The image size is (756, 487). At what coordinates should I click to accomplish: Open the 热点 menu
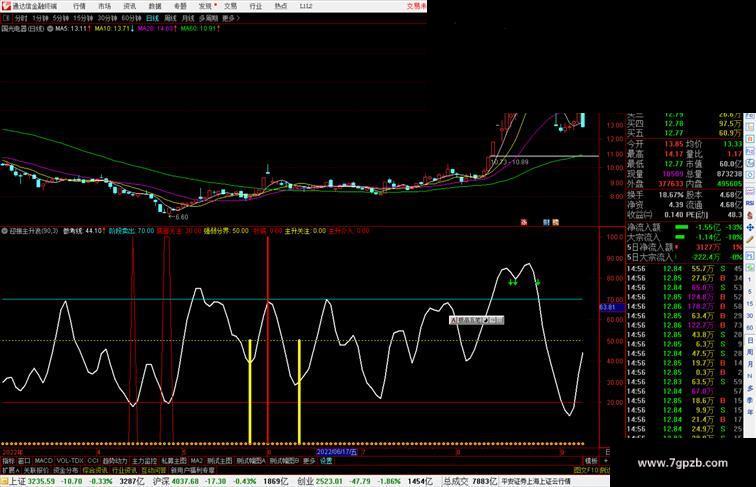click(281, 6)
